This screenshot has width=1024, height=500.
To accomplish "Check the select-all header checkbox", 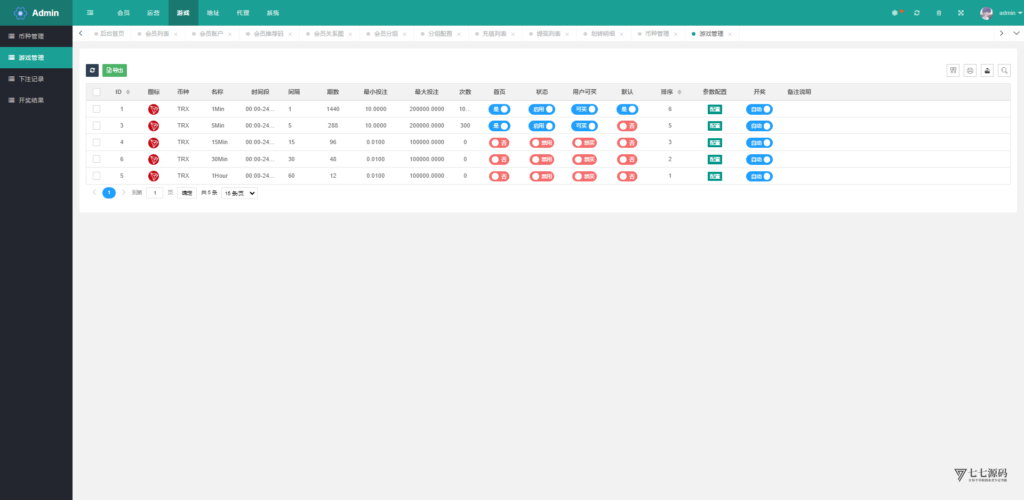I will tap(97, 92).
